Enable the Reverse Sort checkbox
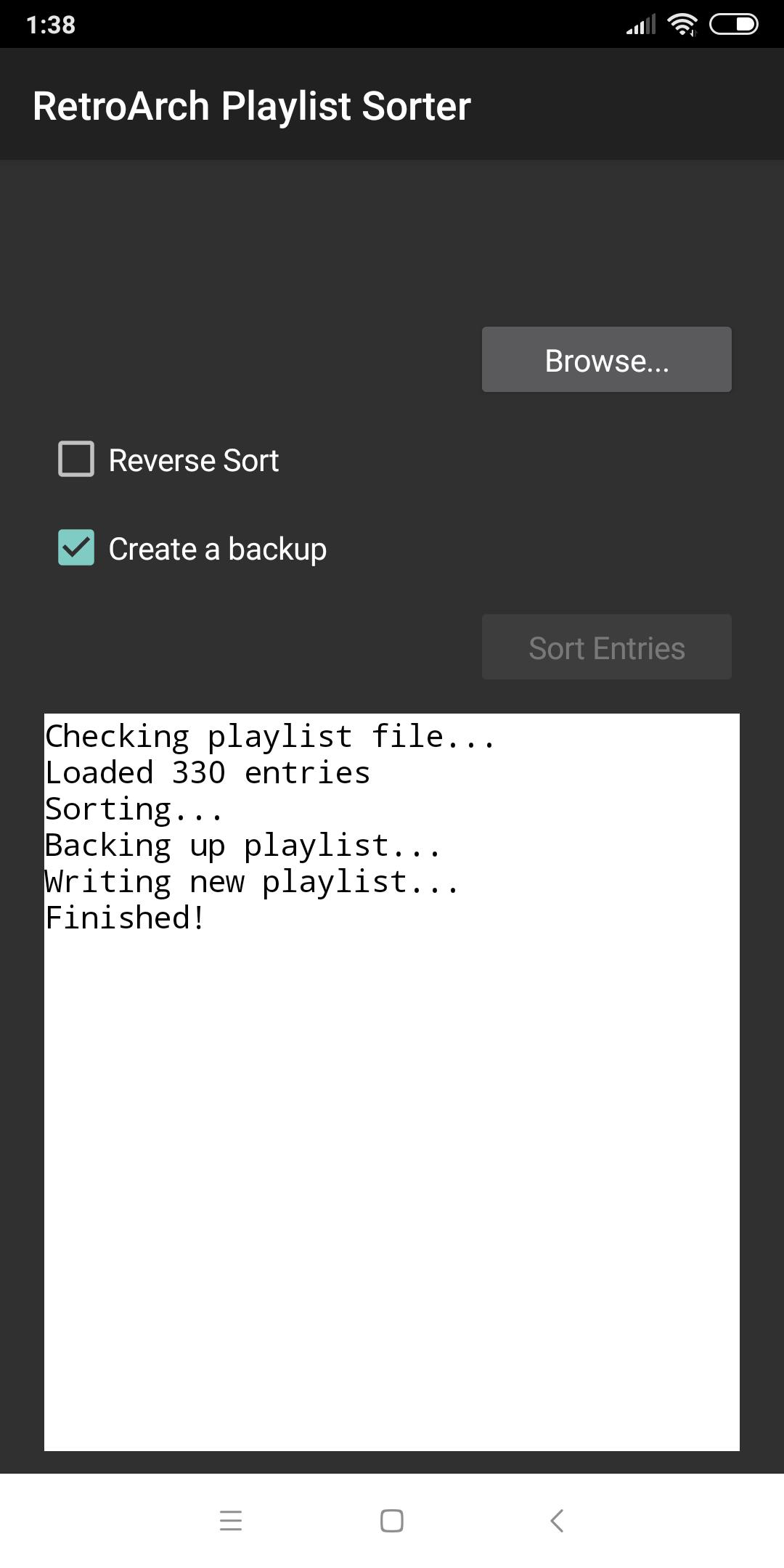This screenshot has height=1568, width=784. pyautogui.click(x=76, y=459)
